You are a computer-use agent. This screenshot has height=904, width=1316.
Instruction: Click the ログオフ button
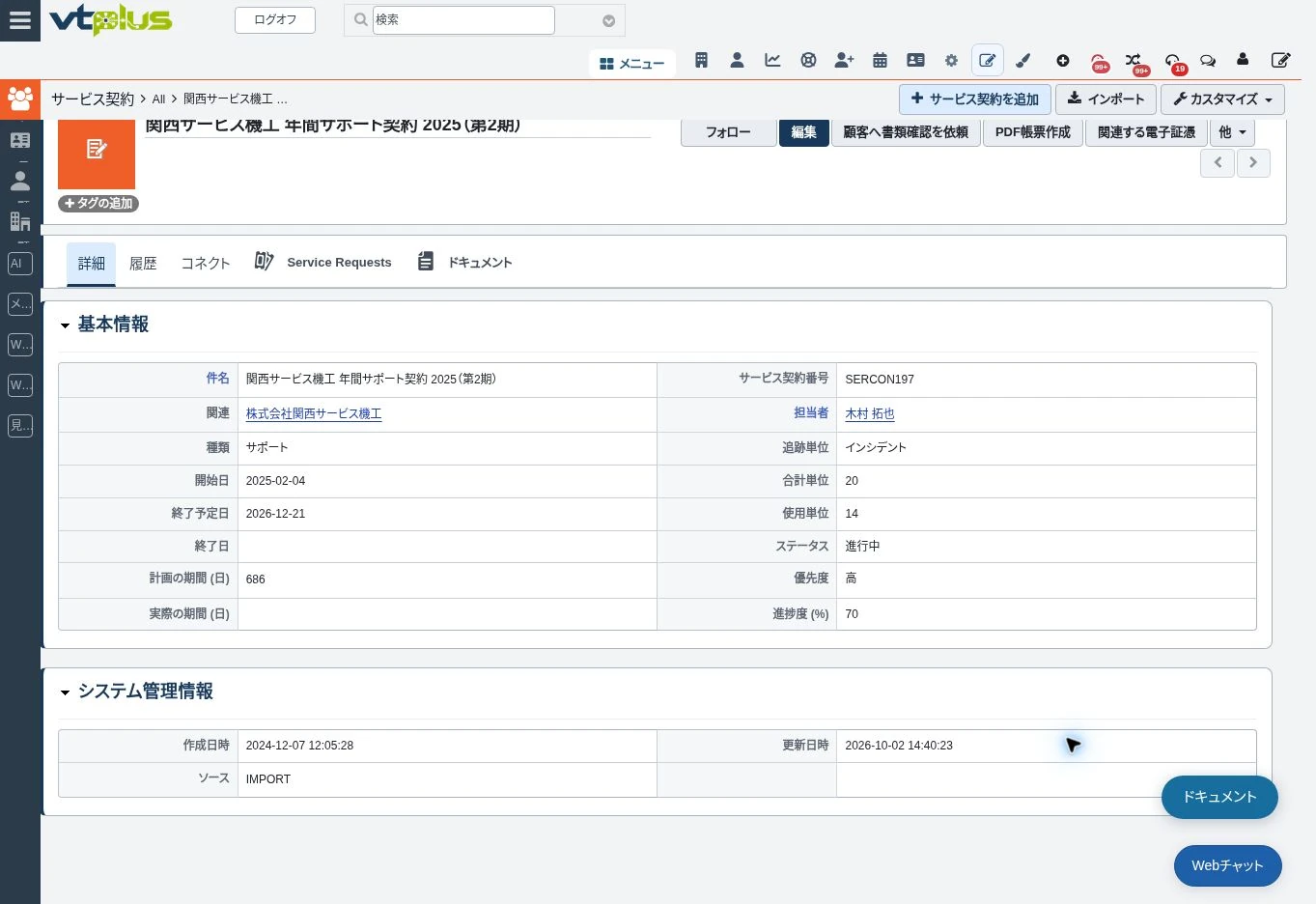pos(275,20)
